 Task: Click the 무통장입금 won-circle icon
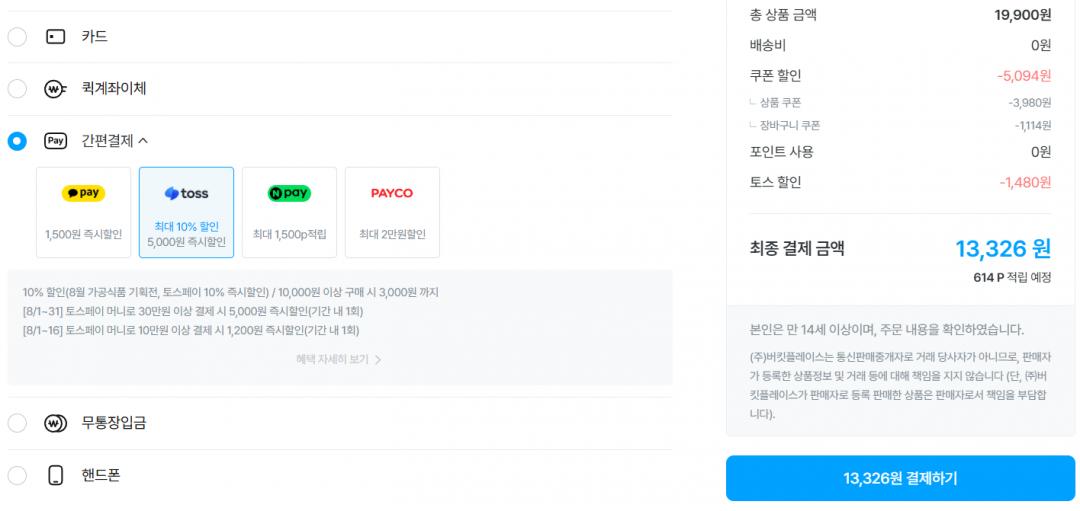click(55, 423)
